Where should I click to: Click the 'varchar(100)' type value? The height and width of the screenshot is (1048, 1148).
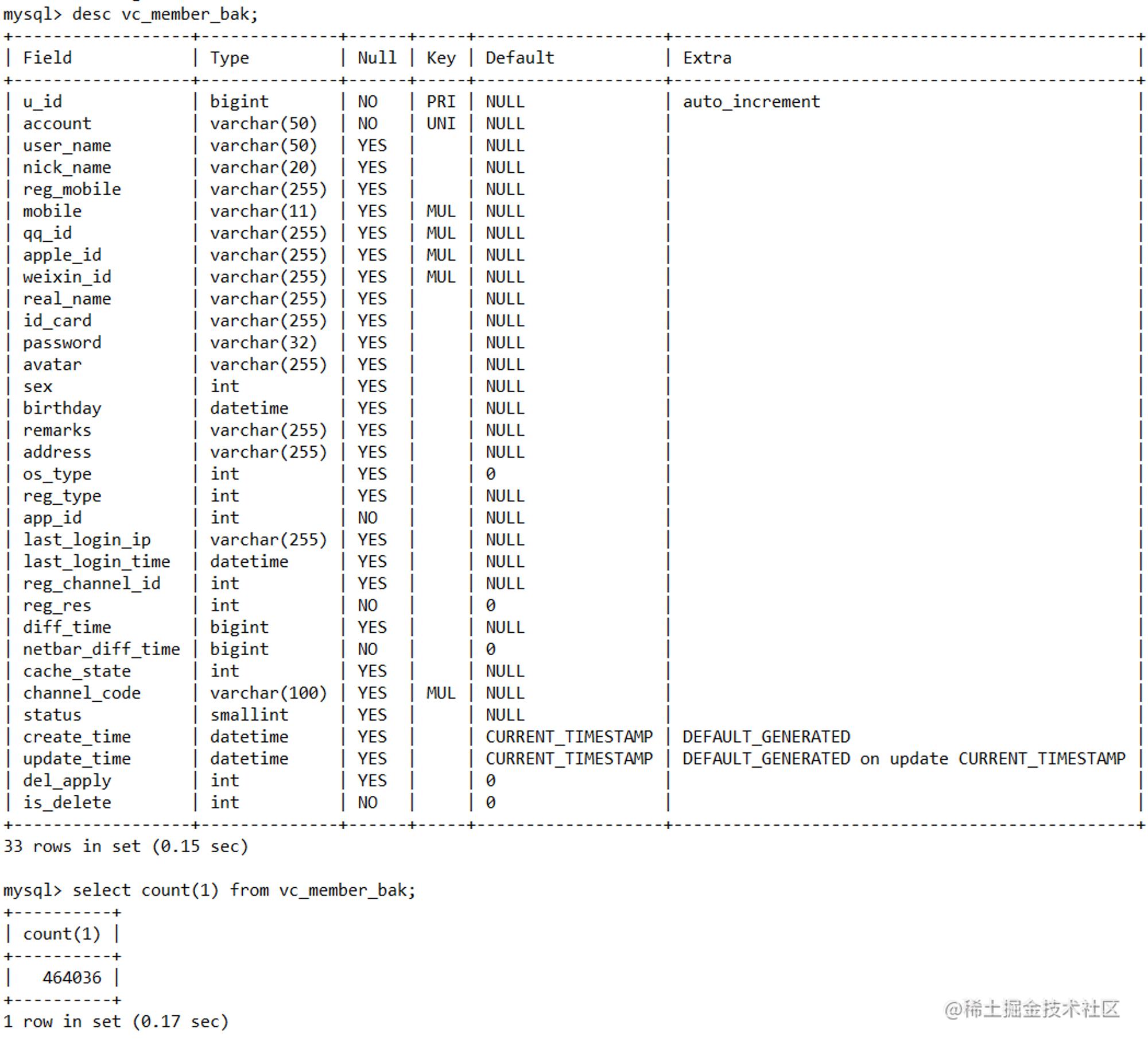(x=269, y=693)
